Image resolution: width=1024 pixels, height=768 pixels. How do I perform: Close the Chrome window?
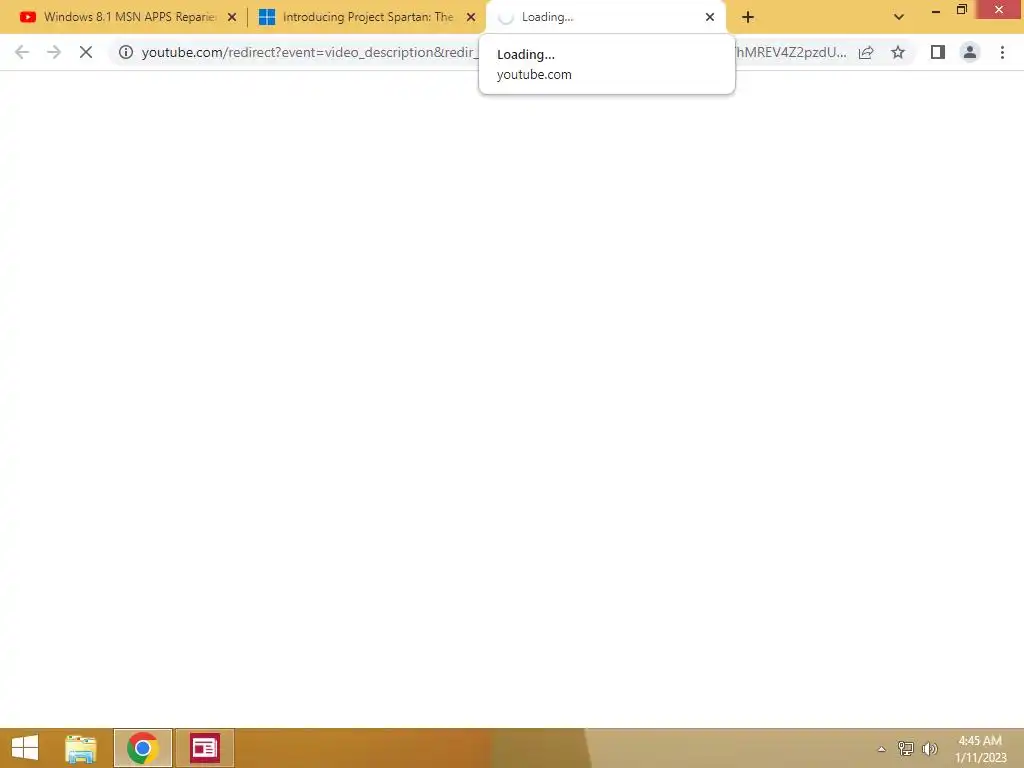pos(999,10)
